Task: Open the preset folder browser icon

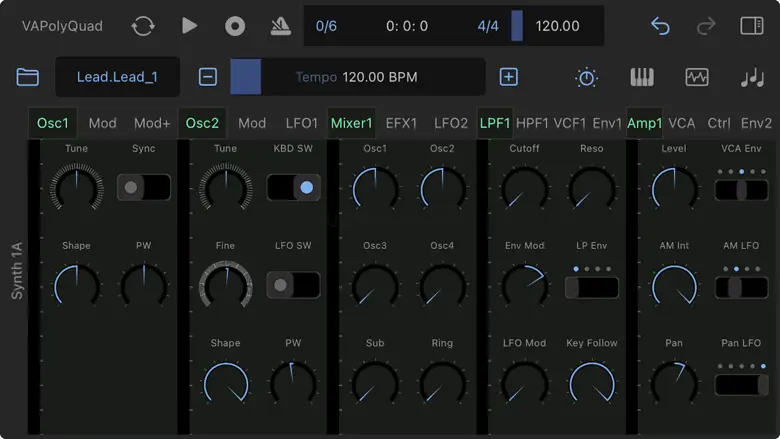Action: [x=27, y=77]
